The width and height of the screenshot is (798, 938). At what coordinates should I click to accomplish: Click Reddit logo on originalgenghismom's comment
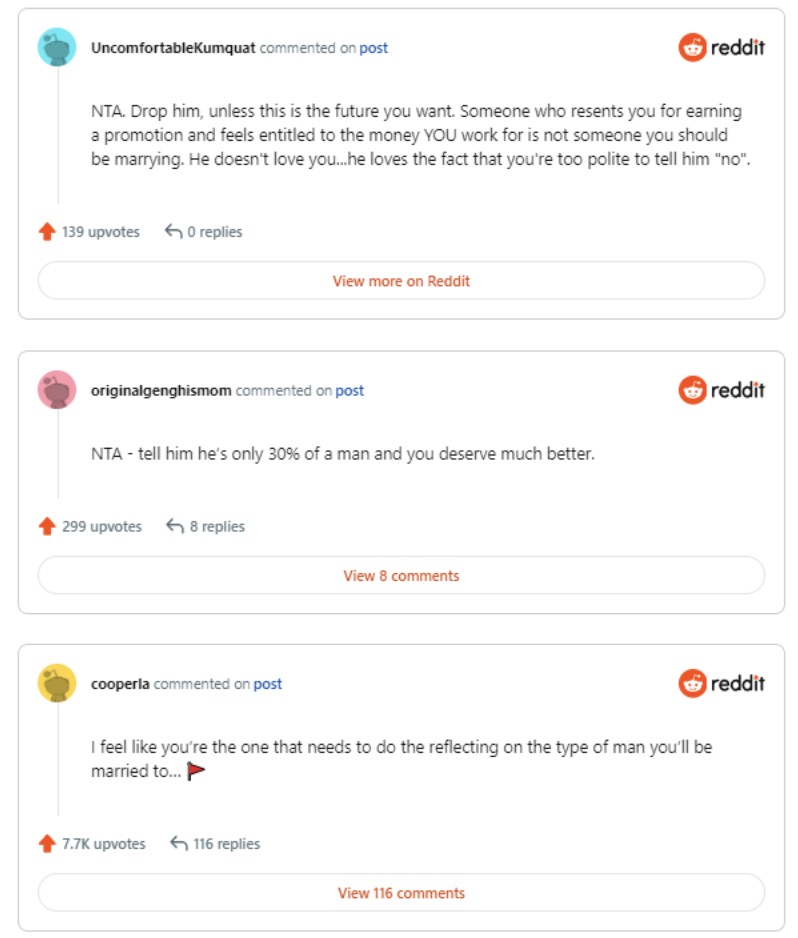point(721,390)
